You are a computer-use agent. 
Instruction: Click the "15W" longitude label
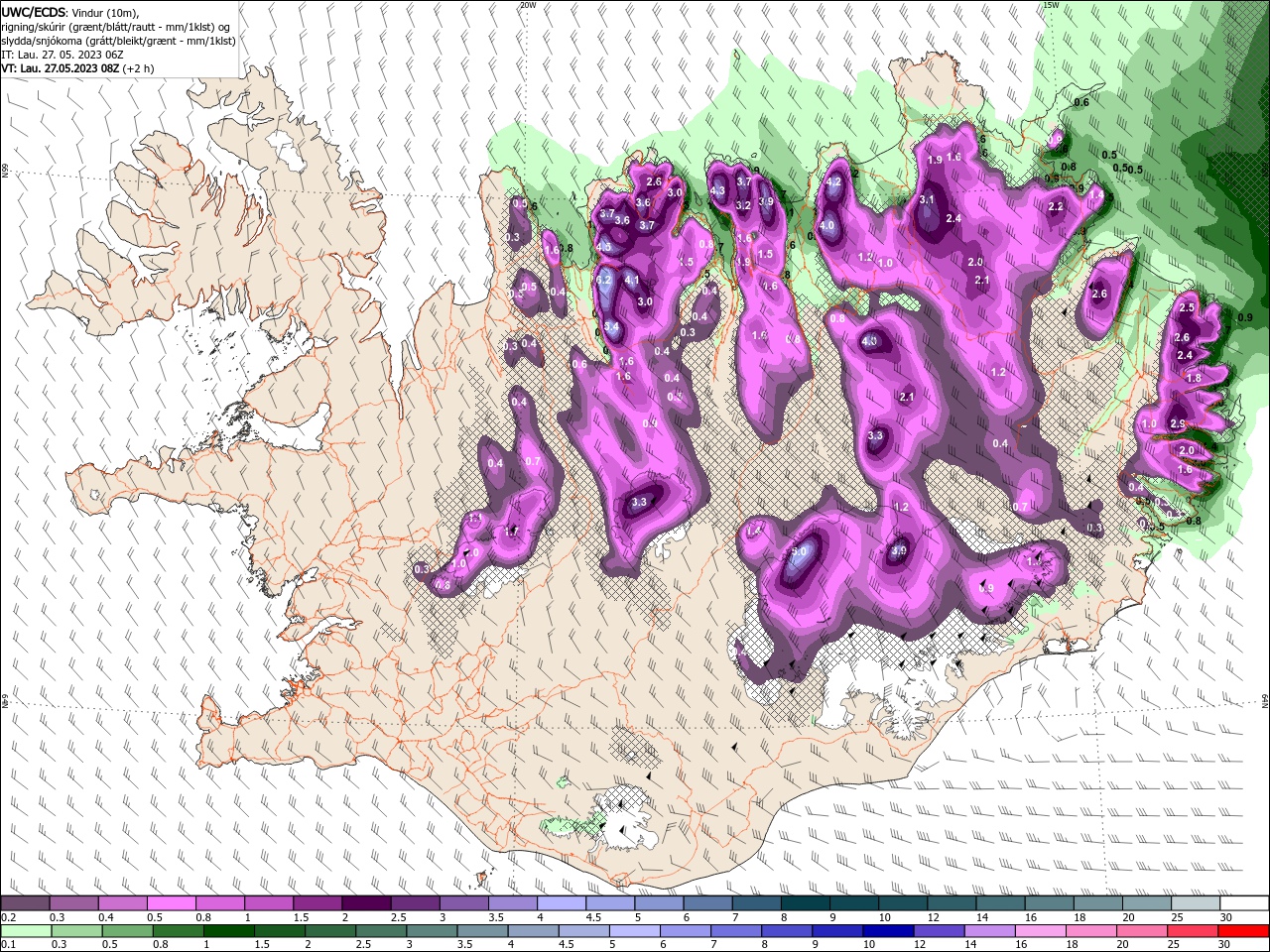[1051, 5]
